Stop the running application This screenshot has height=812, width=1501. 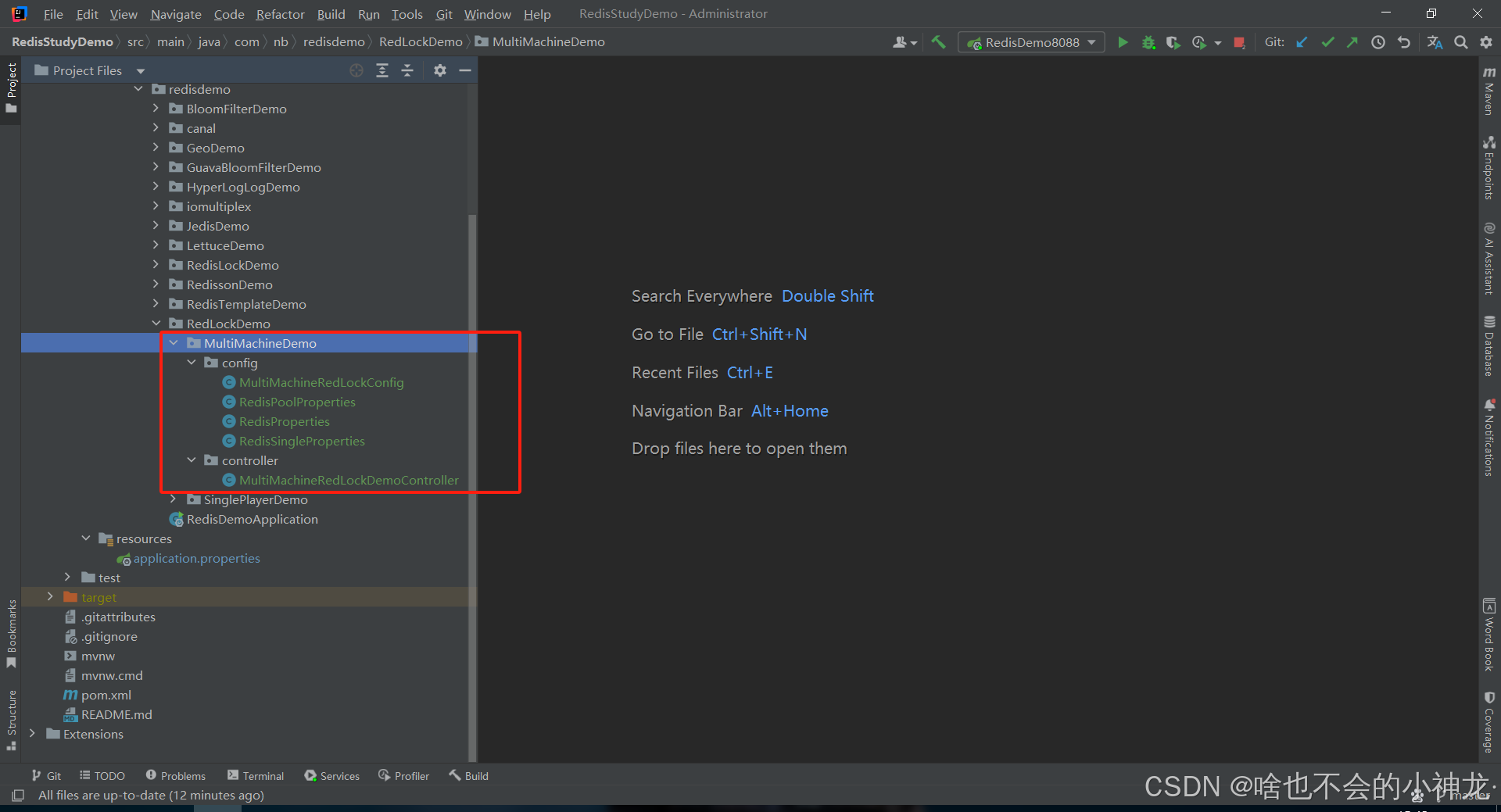point(1239,42)
